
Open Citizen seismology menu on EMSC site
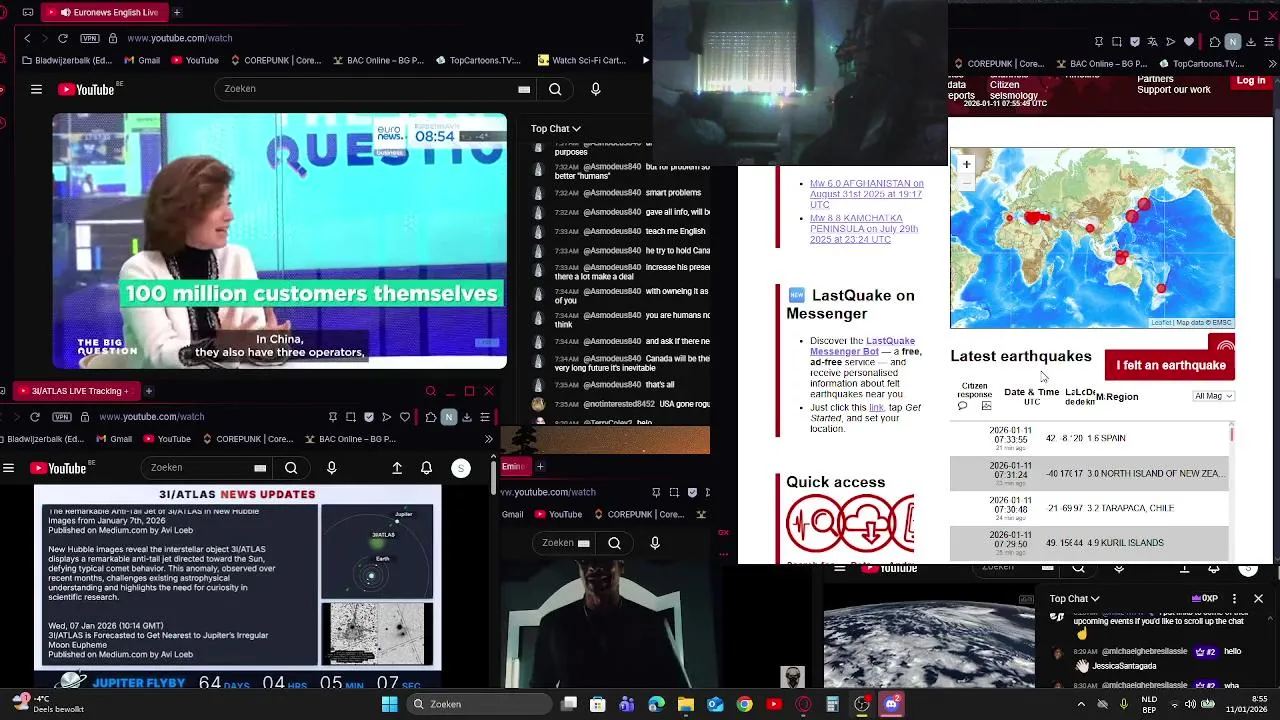point(1012,90)
